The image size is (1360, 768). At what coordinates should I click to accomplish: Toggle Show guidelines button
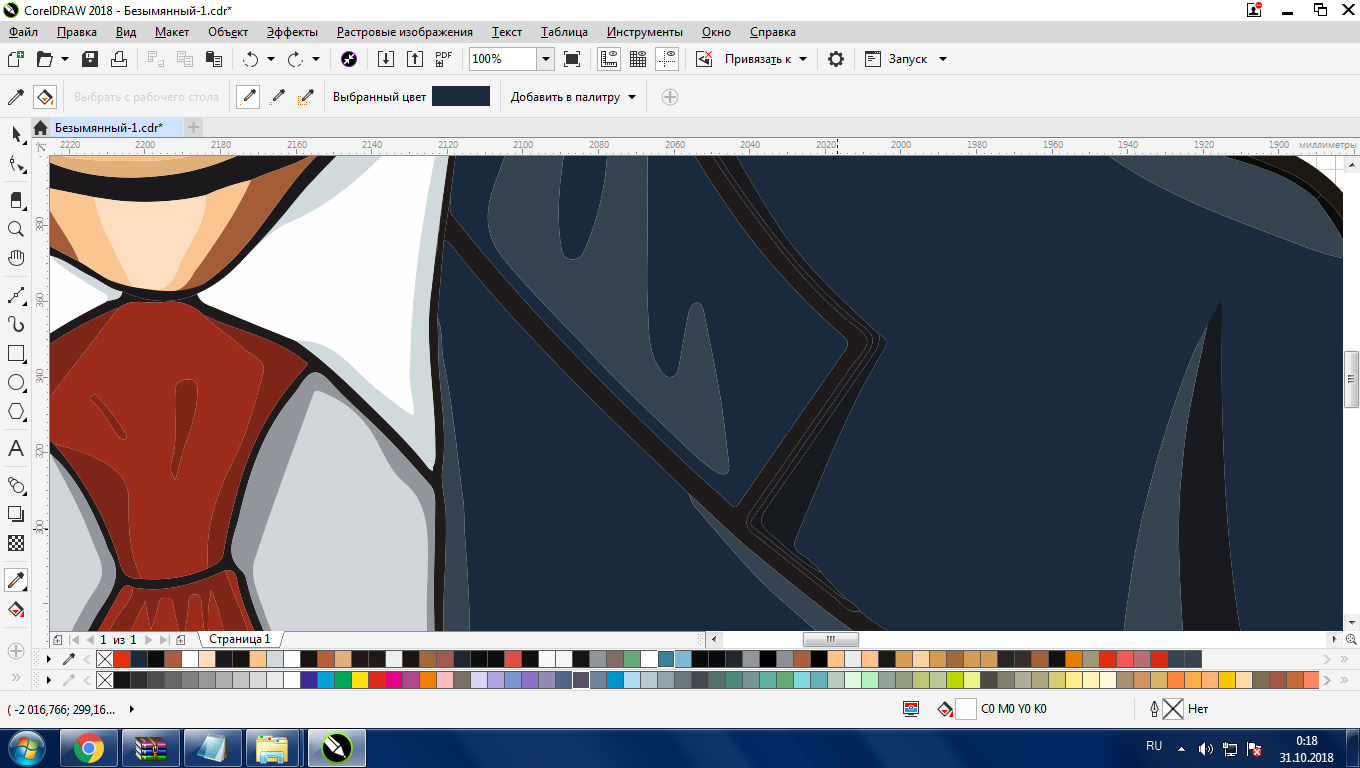point(667,59)
